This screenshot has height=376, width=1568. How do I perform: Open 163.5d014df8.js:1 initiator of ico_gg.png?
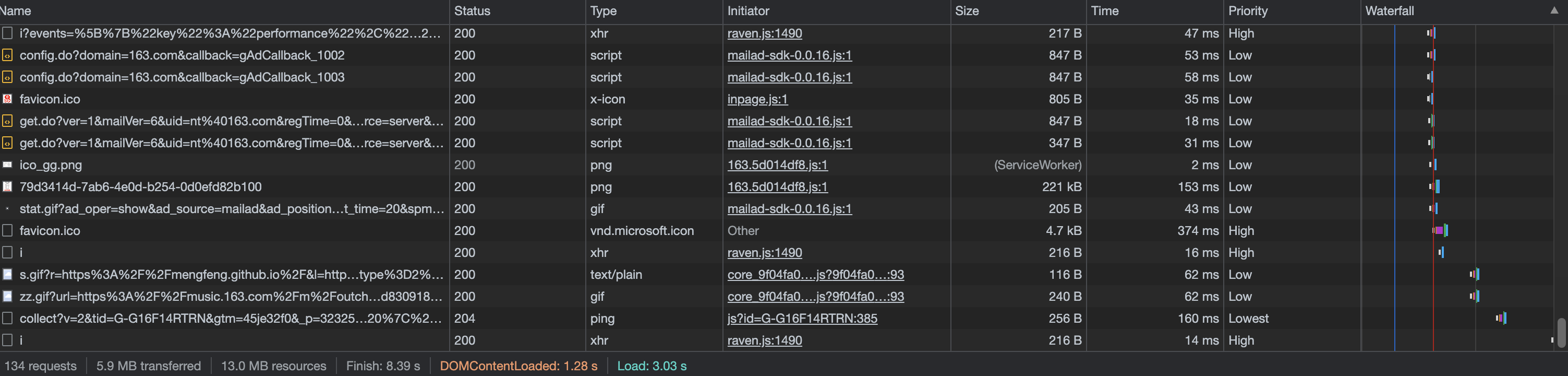[777, 164]
